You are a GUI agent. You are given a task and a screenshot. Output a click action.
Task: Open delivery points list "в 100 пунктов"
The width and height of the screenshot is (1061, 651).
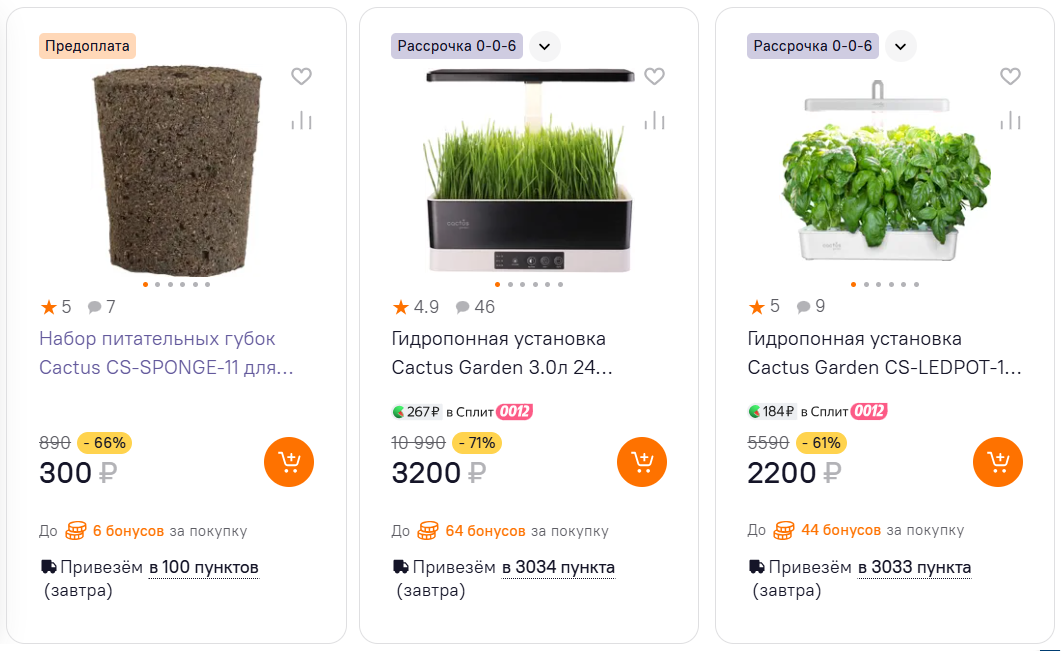(204, 568)
